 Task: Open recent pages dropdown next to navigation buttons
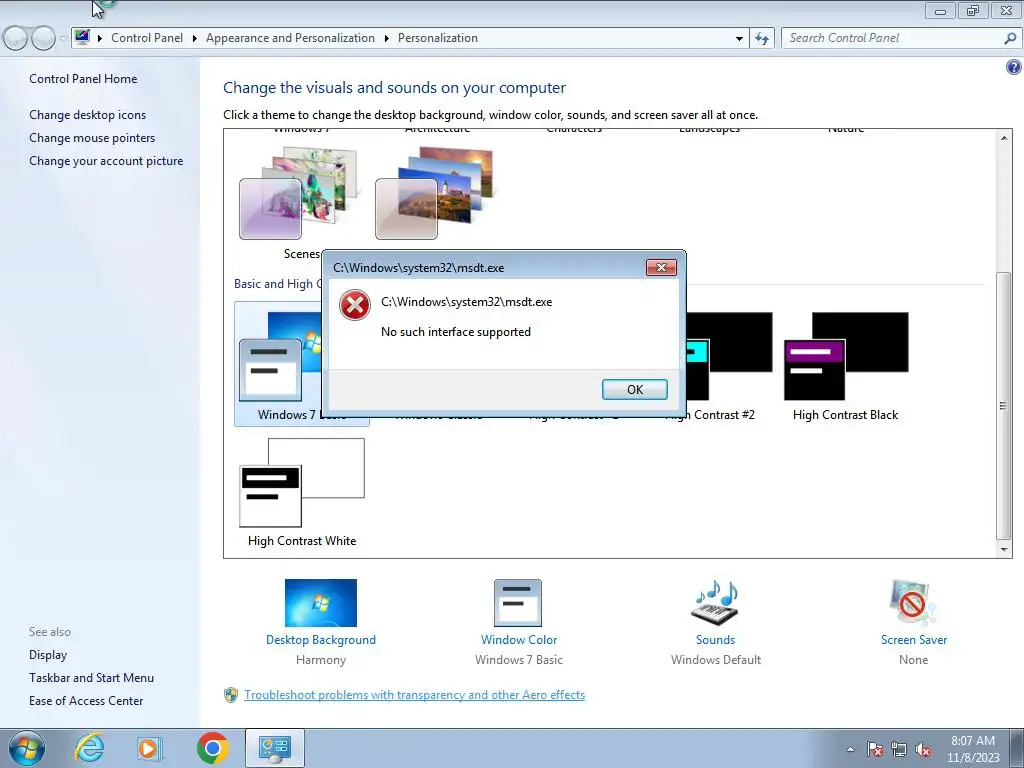click(x=63, y=38)
